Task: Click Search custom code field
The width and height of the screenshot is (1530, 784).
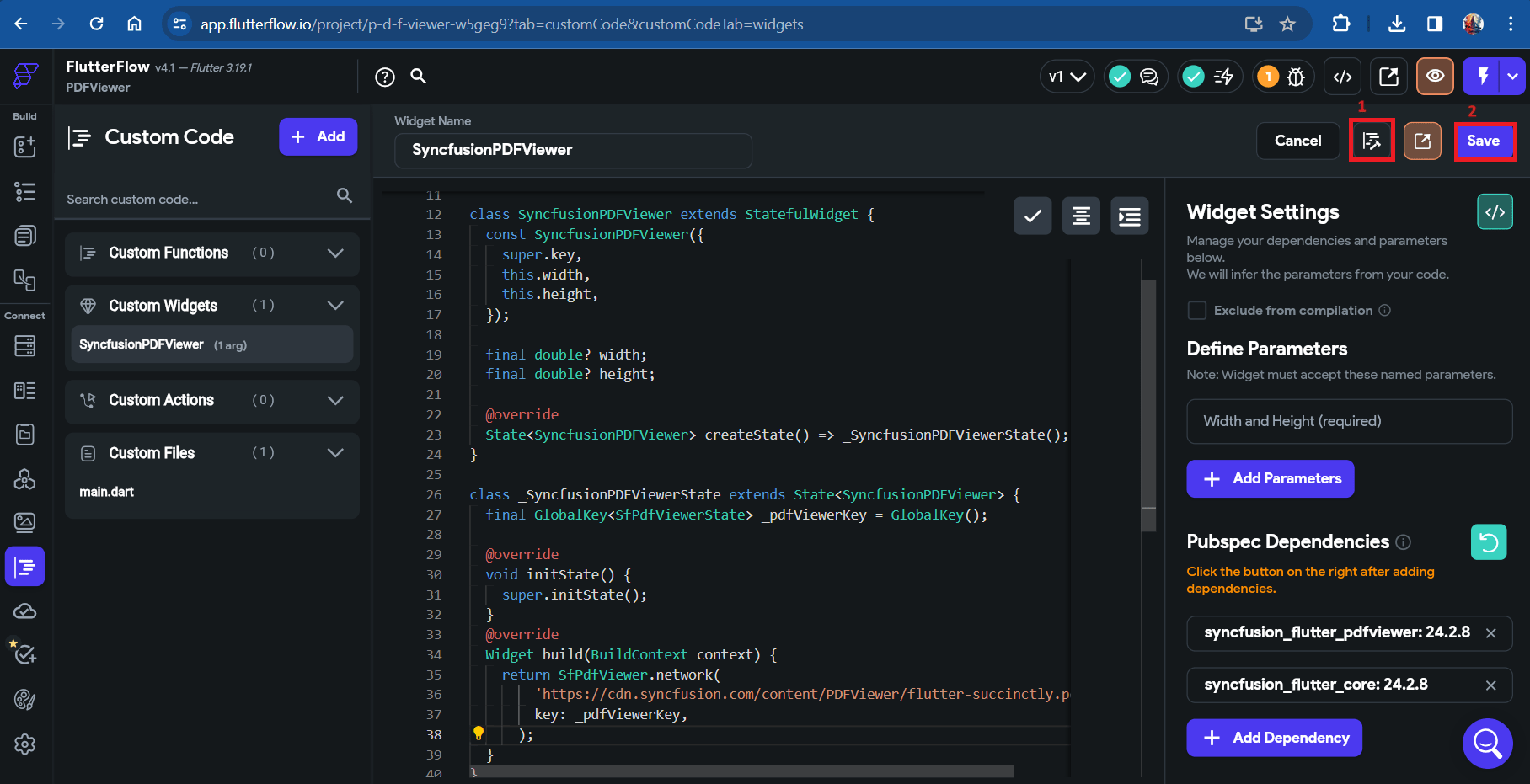Action: pyautogui.click(x=198, y=200)
